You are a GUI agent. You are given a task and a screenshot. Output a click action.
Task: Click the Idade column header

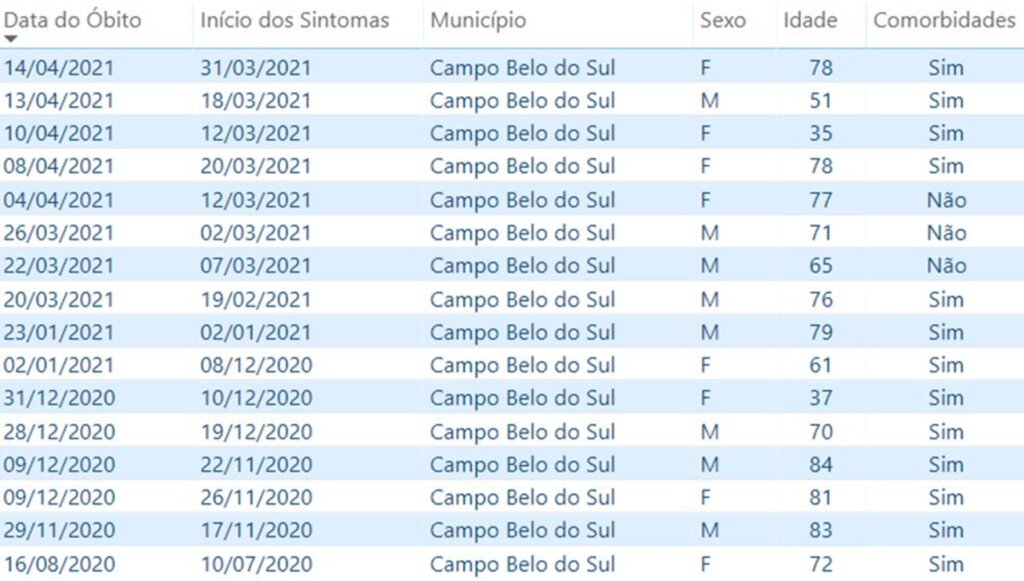(810, 20)
